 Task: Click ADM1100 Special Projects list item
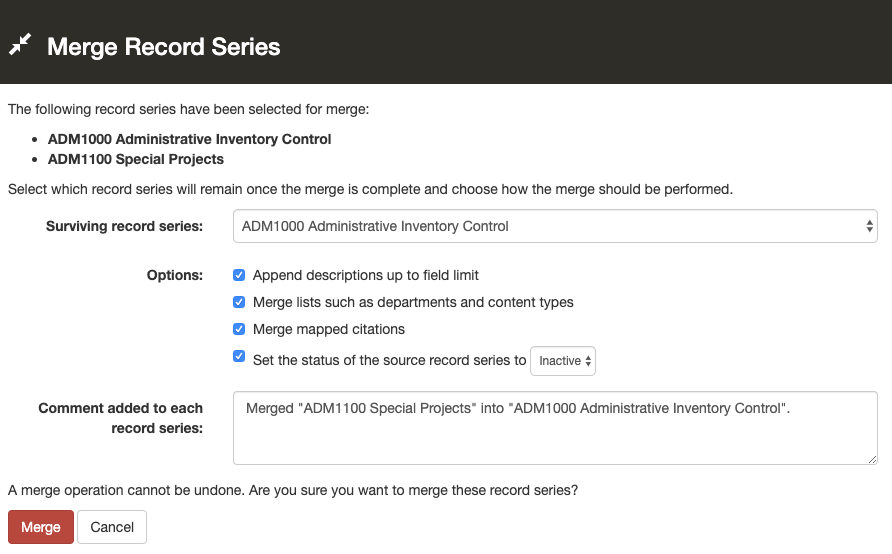(x=136, y=159)
